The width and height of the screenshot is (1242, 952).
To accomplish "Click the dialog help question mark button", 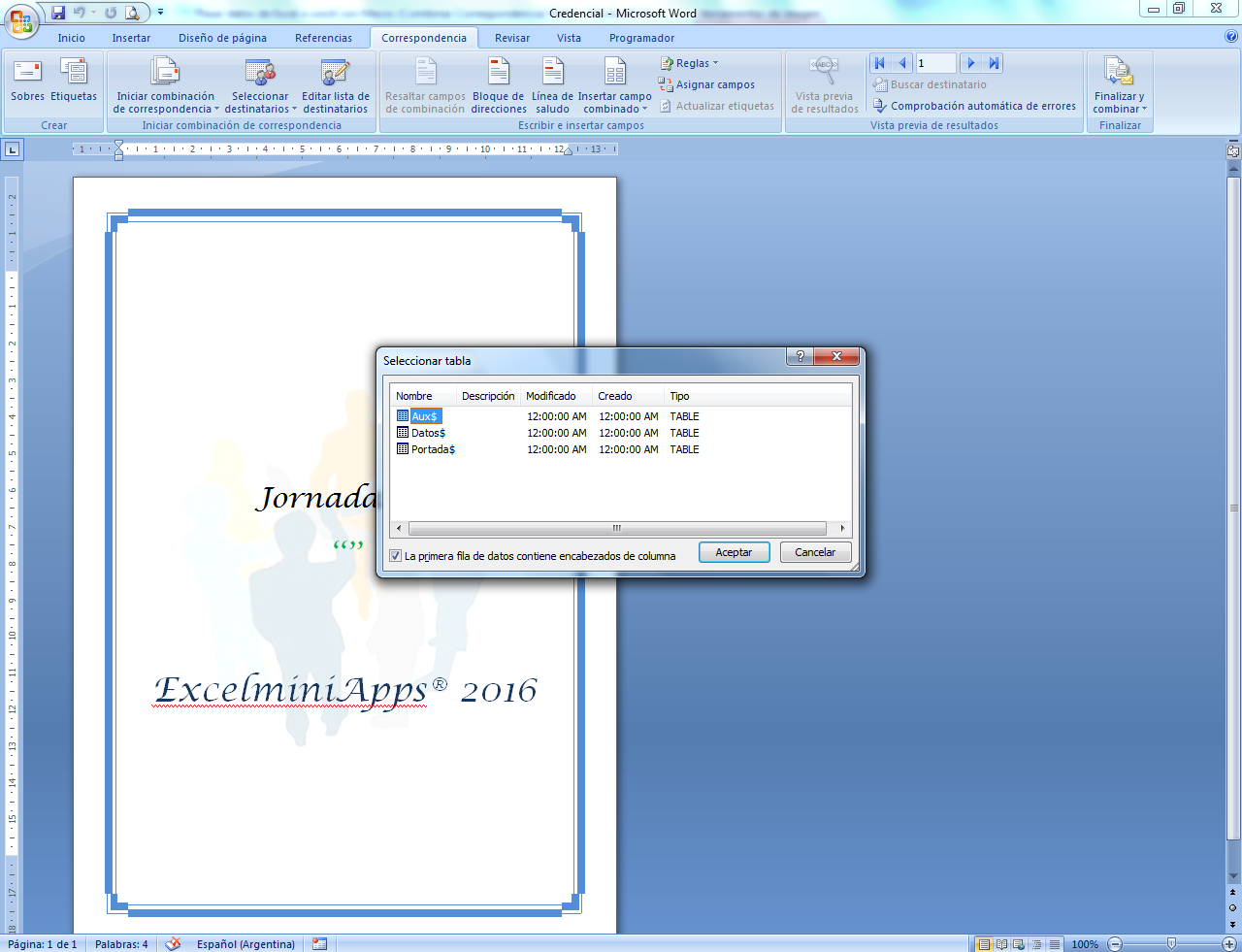I will [800, 356].
